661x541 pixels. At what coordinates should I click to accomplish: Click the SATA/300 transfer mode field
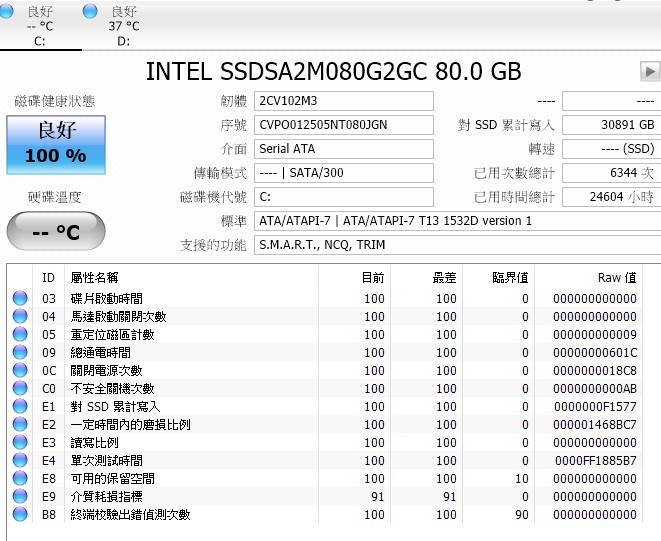[344, 173]
